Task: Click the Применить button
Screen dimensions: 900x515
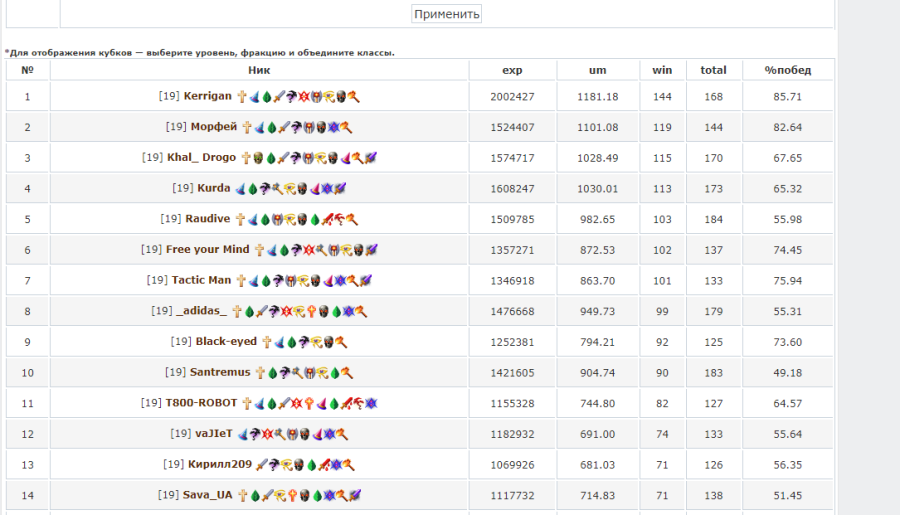Action: point(447,14)
